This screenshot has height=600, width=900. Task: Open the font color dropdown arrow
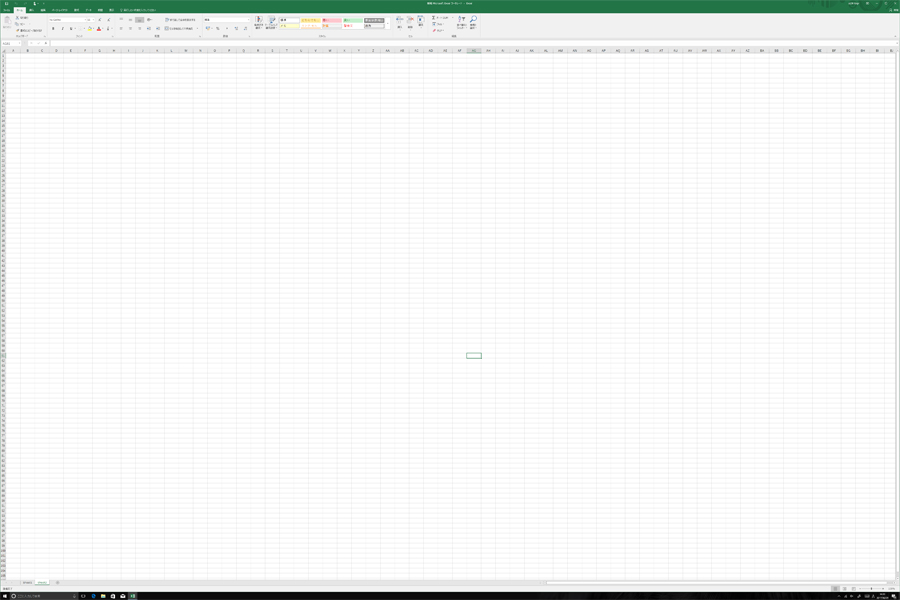point(103,29)
